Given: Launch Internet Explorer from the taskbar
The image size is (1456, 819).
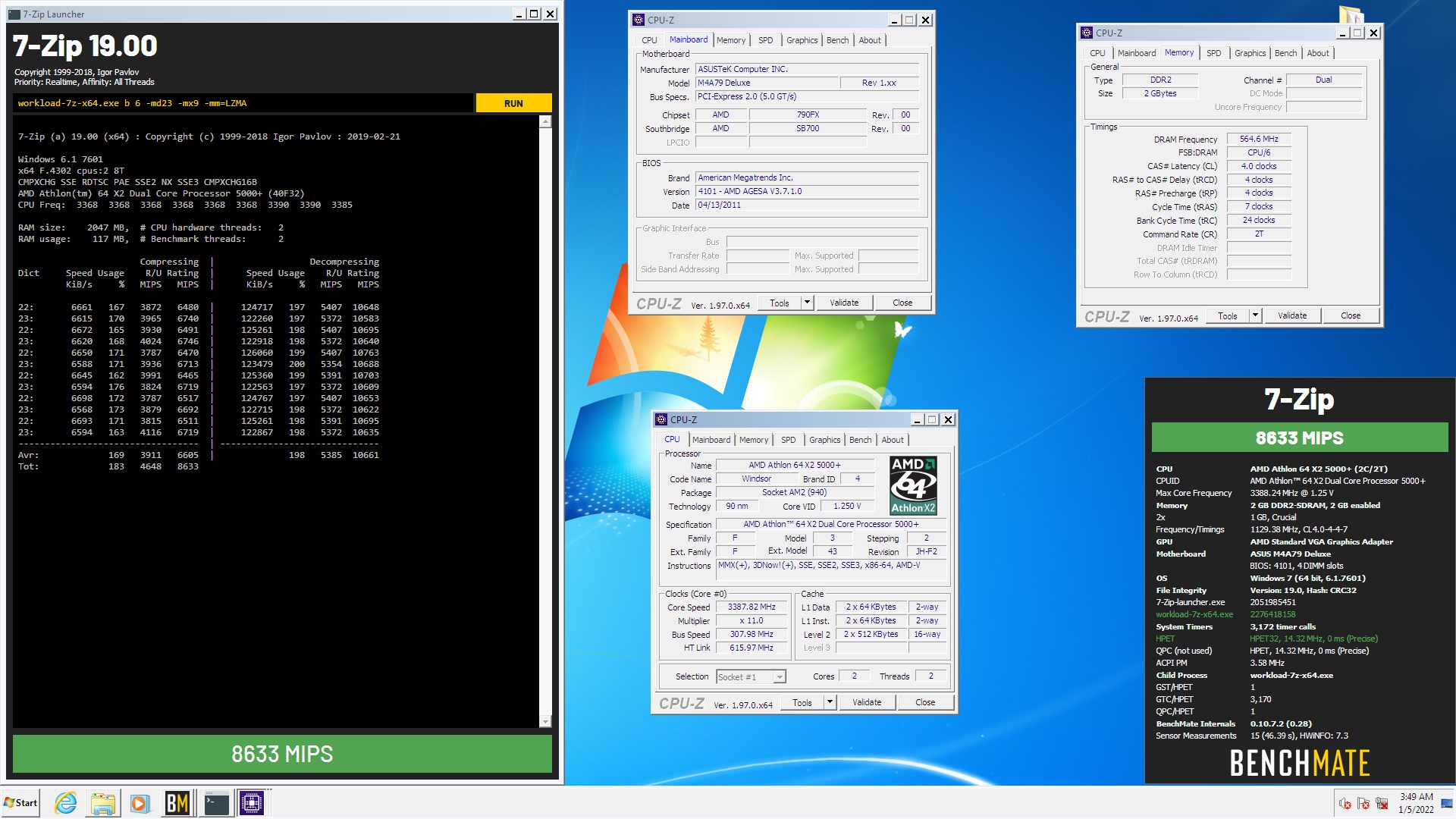Looking at the screenshot, I should (66, 802).
